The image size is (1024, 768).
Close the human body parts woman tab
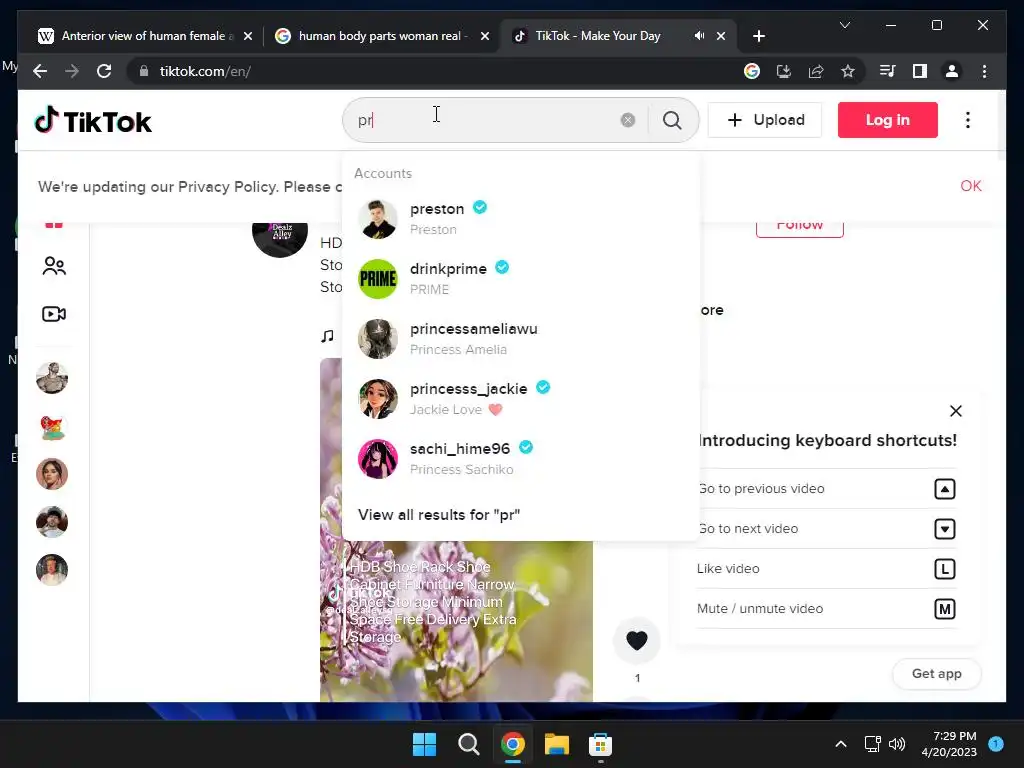point(485,36)
